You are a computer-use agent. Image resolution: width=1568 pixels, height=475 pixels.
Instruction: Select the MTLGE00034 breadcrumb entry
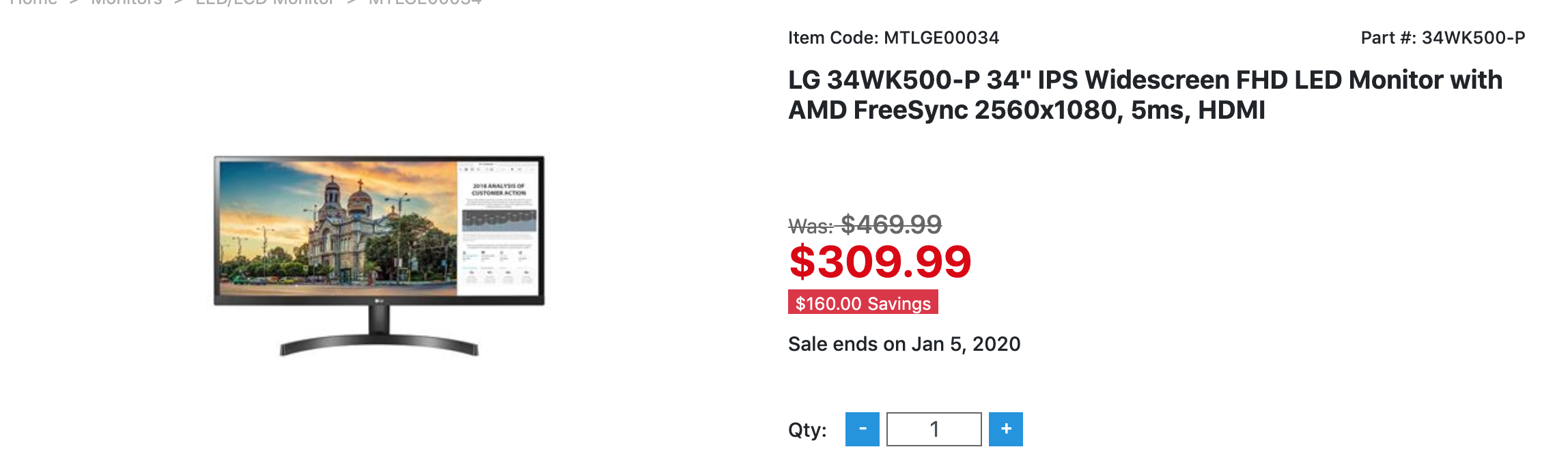425,2
